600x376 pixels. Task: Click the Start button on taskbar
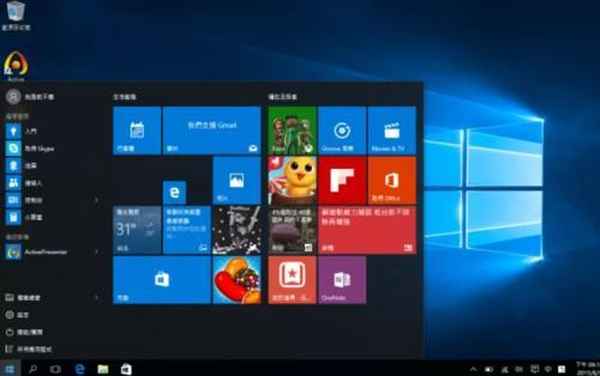[x=10, y=369]
